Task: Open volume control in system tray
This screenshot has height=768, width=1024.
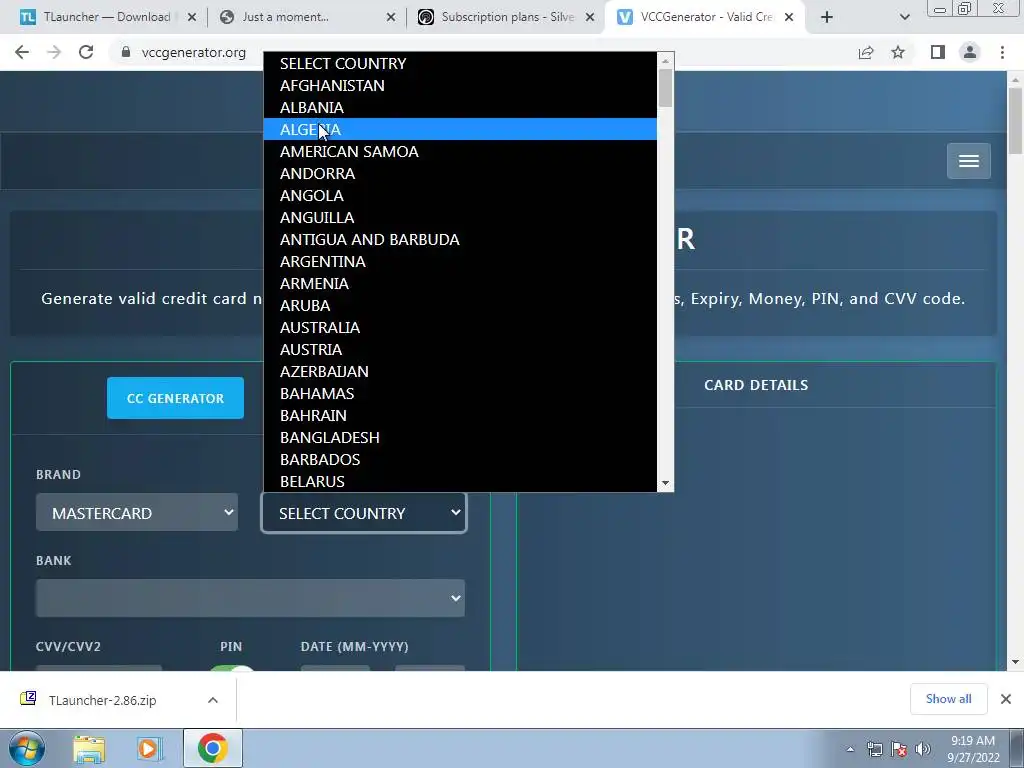Action: [x=923, y=749]
